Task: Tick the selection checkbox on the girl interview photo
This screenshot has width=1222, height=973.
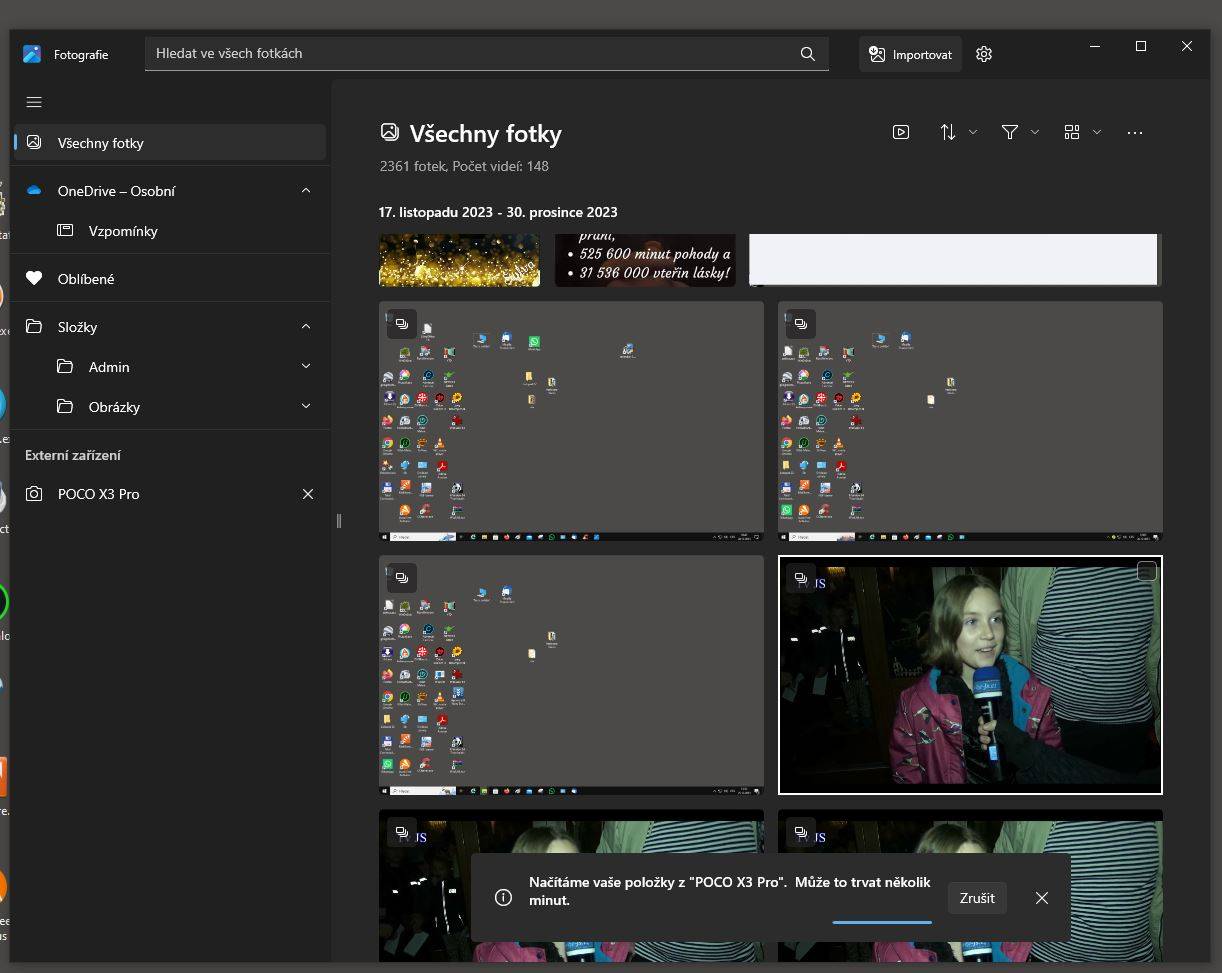Action: (x=1147, y=571)
